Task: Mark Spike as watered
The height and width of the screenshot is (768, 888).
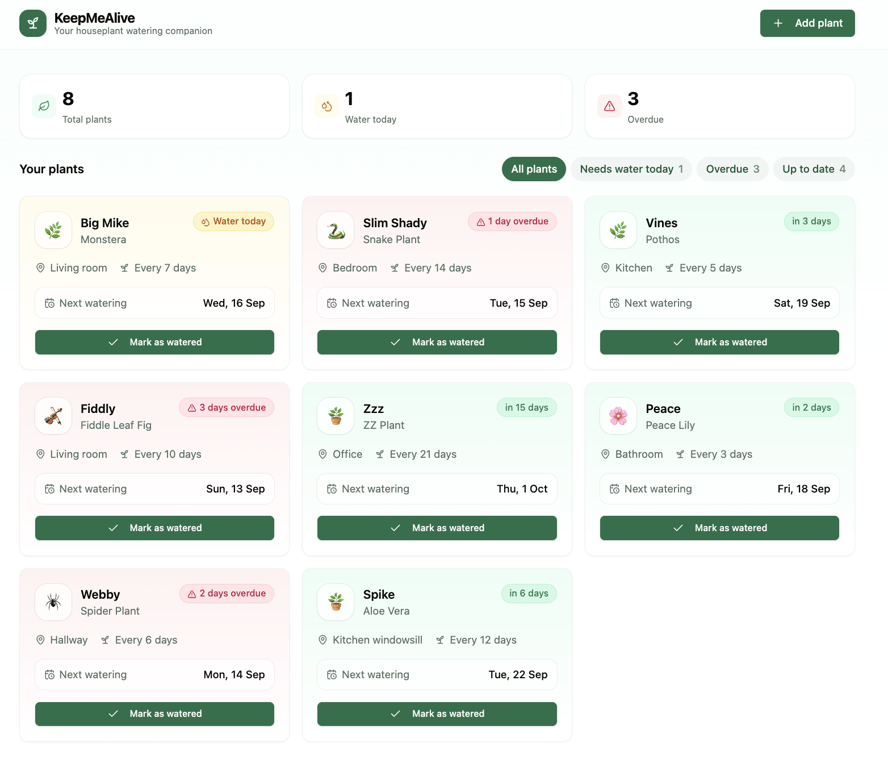Action: point(437,714)
